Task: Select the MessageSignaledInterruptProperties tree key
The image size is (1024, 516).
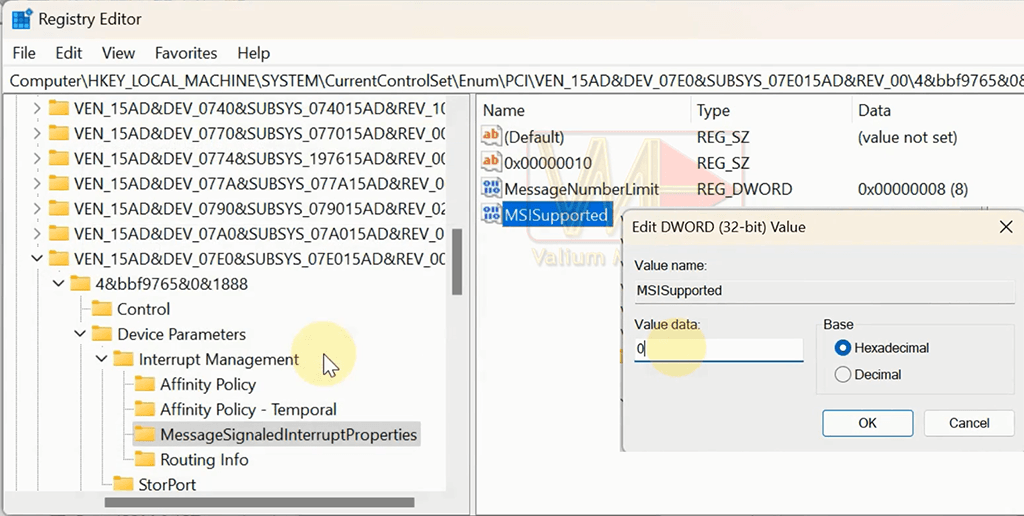Action: [288, 434]
